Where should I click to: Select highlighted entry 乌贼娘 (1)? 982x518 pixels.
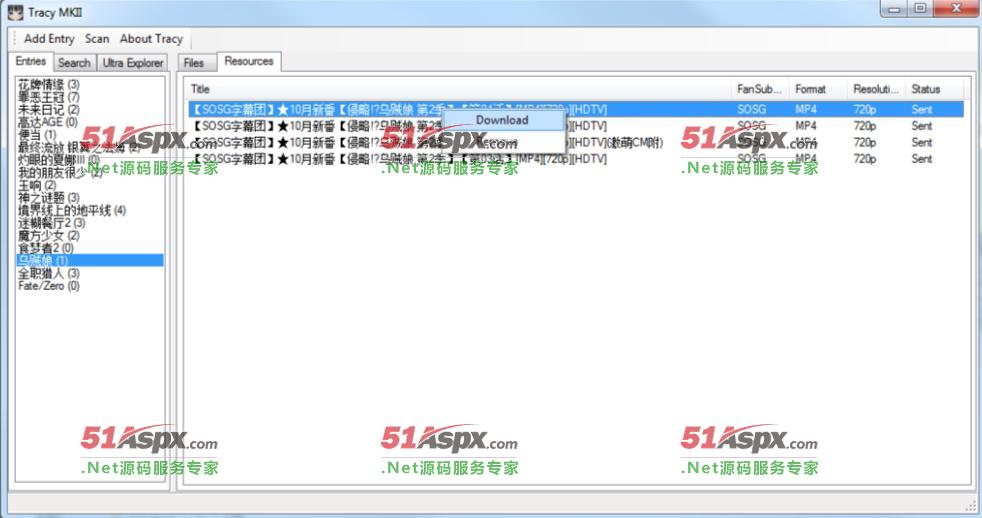[x=90, y=260]
